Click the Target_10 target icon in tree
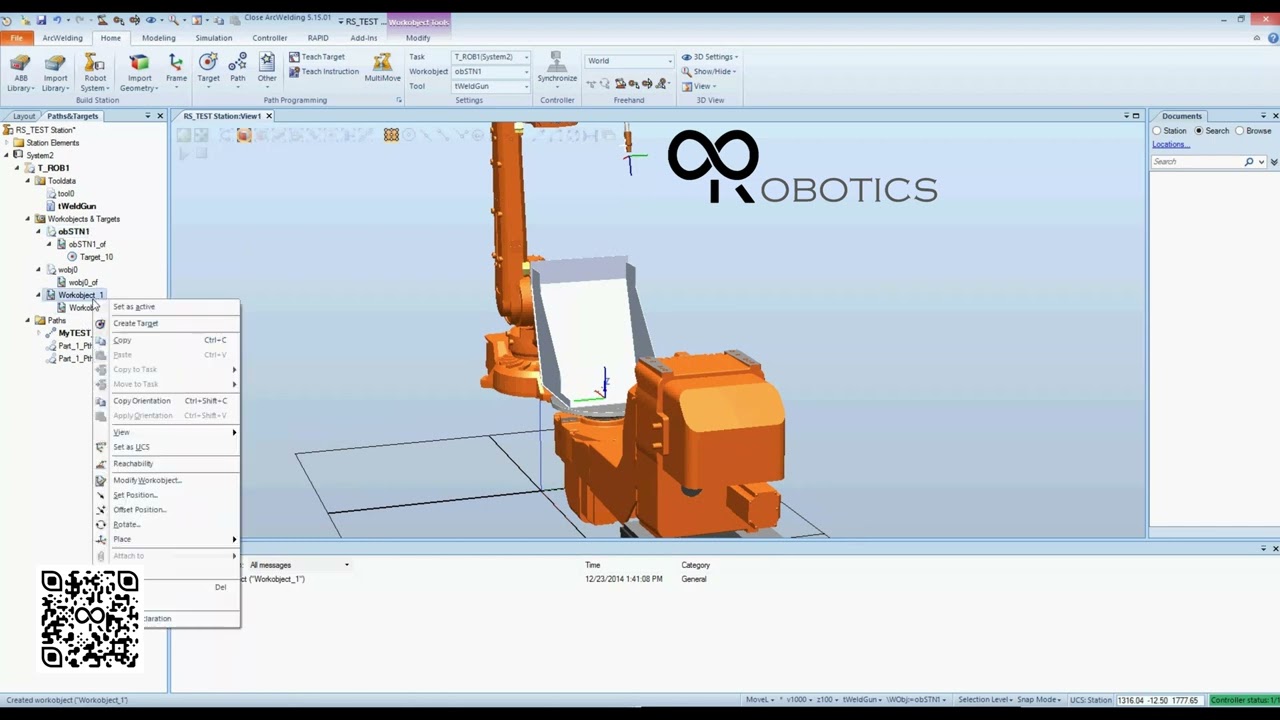Viewport: 1280px width, 720px height. point(72,257)
